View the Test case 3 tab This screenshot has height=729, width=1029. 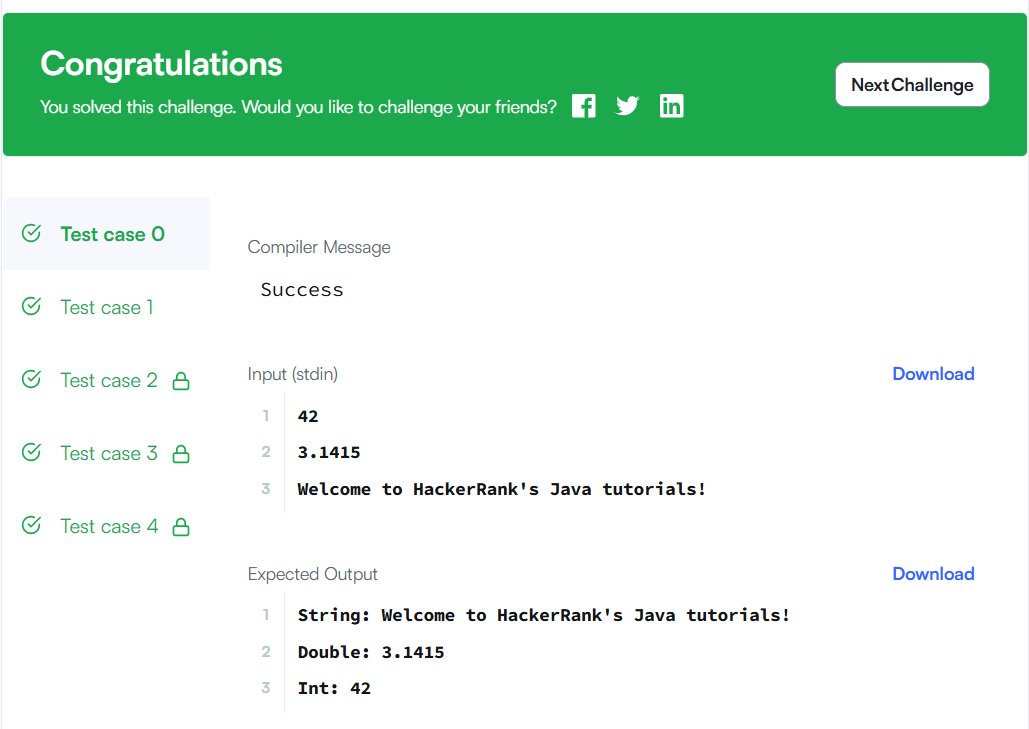pyautogui.click(x=107, y=453)
